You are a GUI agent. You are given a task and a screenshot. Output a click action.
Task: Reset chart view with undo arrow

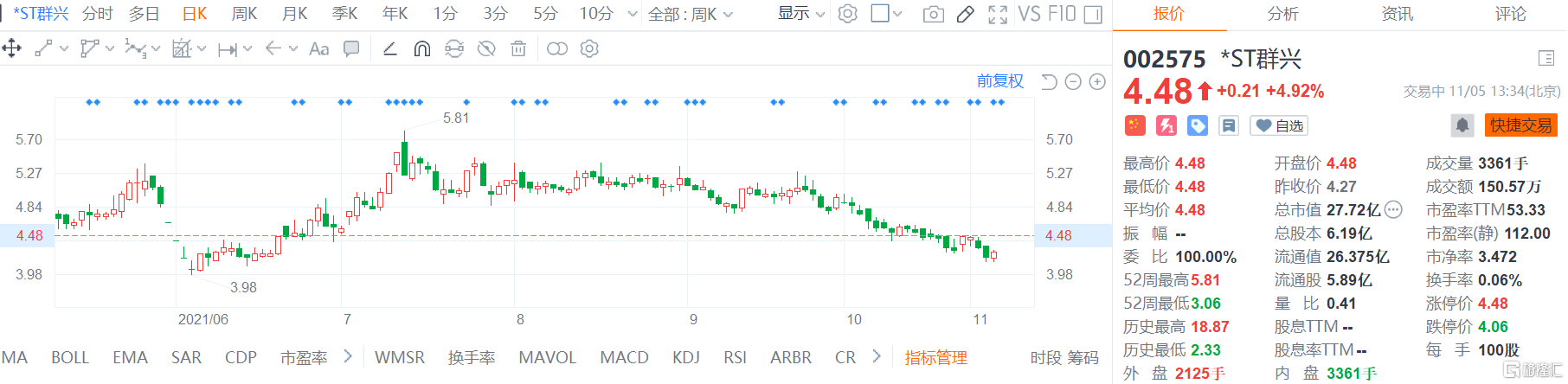coord(1049,82)
